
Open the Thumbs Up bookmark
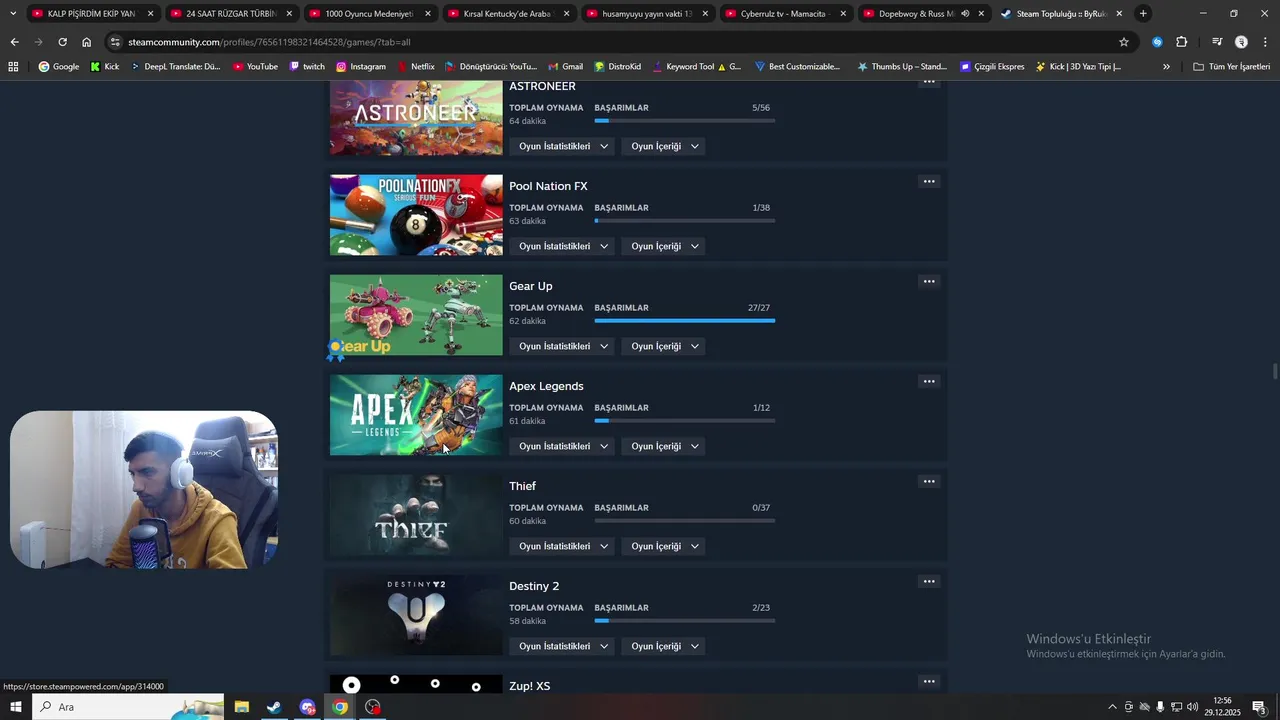902,67
